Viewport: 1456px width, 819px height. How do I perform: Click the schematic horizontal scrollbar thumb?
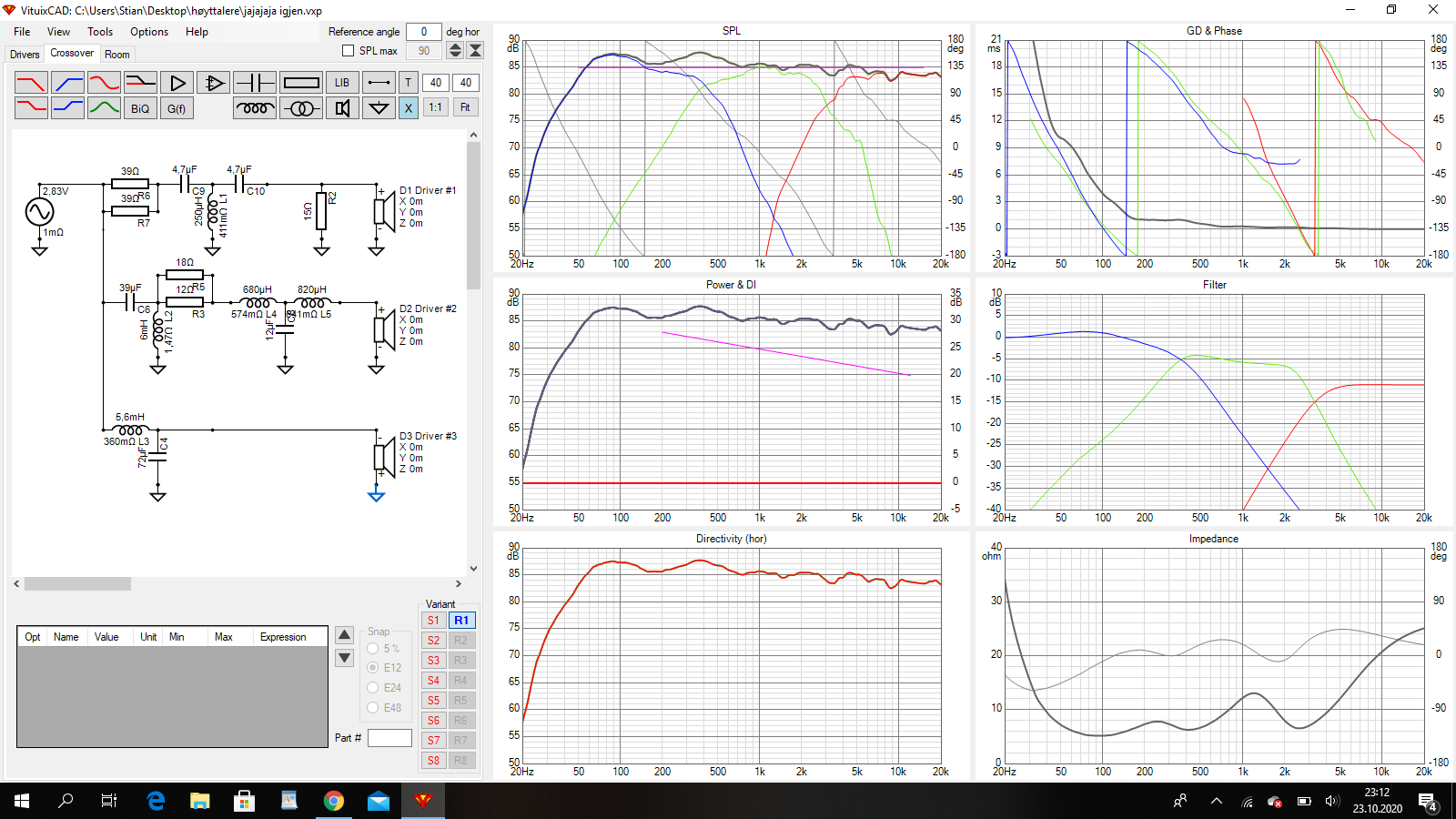tap(77, 584)
